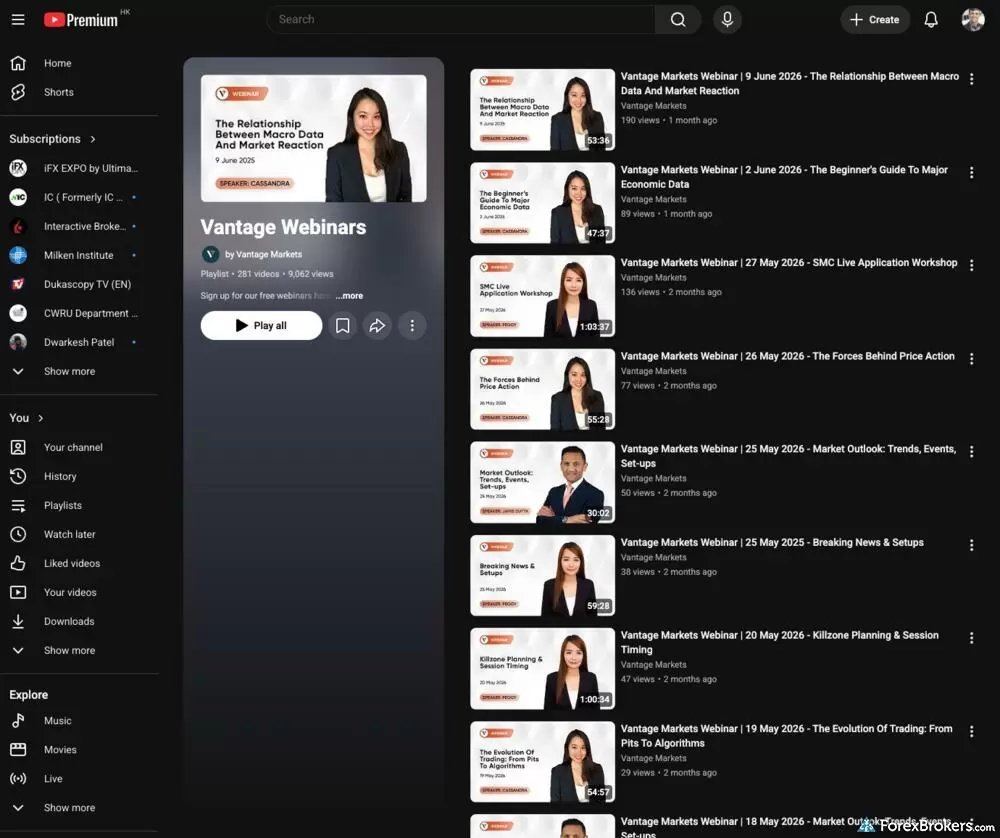Open iFX EXPO by Ultima subscription
The width and height of the screenshot is (1000, 838).
tap(79, 168)
